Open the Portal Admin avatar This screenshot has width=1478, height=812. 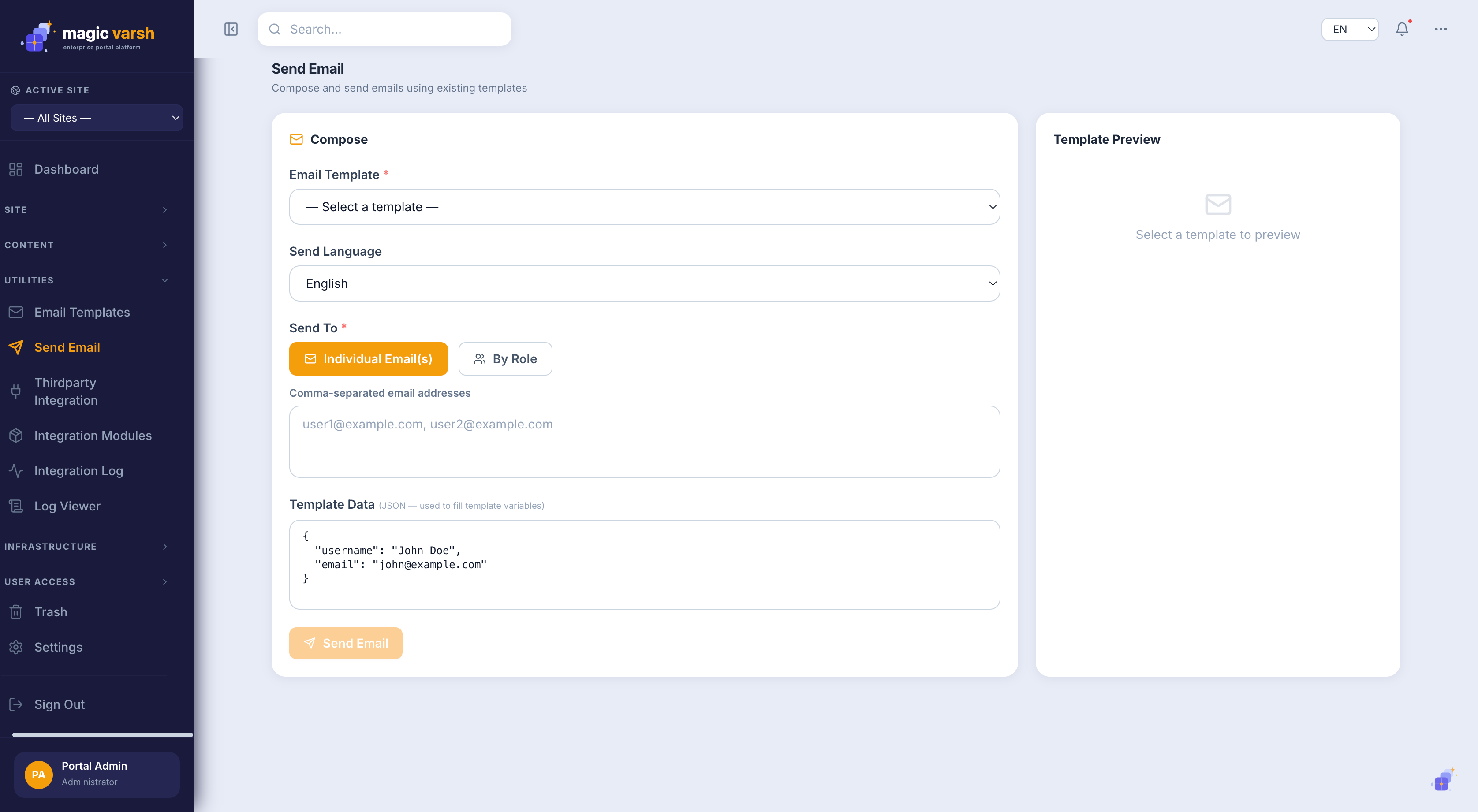pyautogui.click(x=38, y=775)
